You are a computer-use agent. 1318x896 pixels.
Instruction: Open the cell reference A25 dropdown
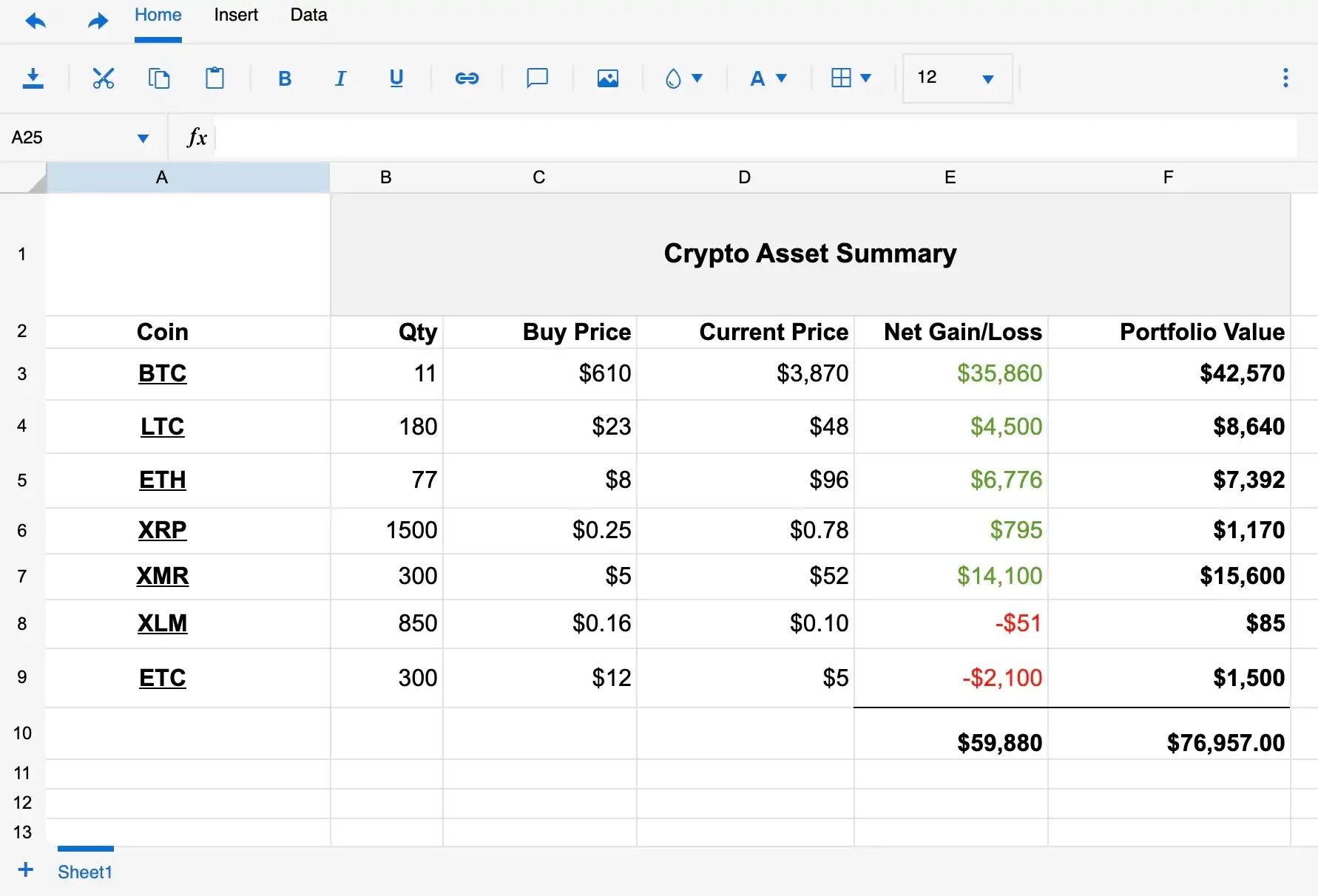pos(143,137)
